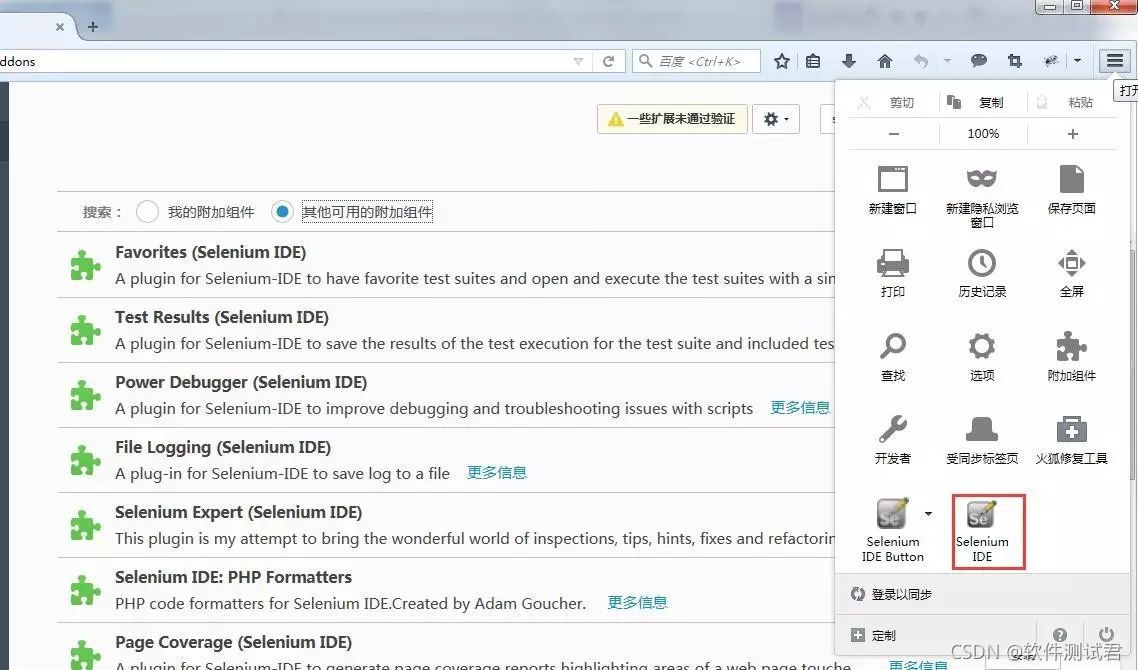1138x670 pixels.
Task: Expand the address bar history dropdown arrow
Action: tap(578, 62)
